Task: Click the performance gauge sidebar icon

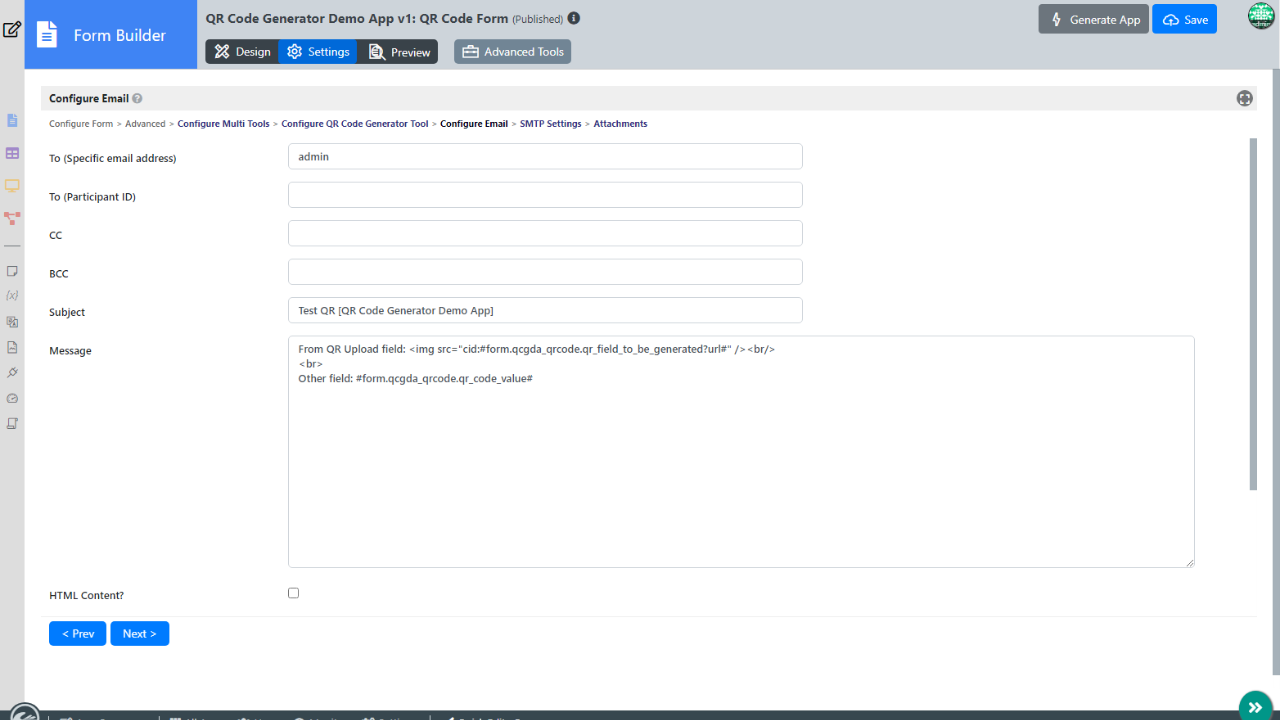Action: [x=12, y=398]
